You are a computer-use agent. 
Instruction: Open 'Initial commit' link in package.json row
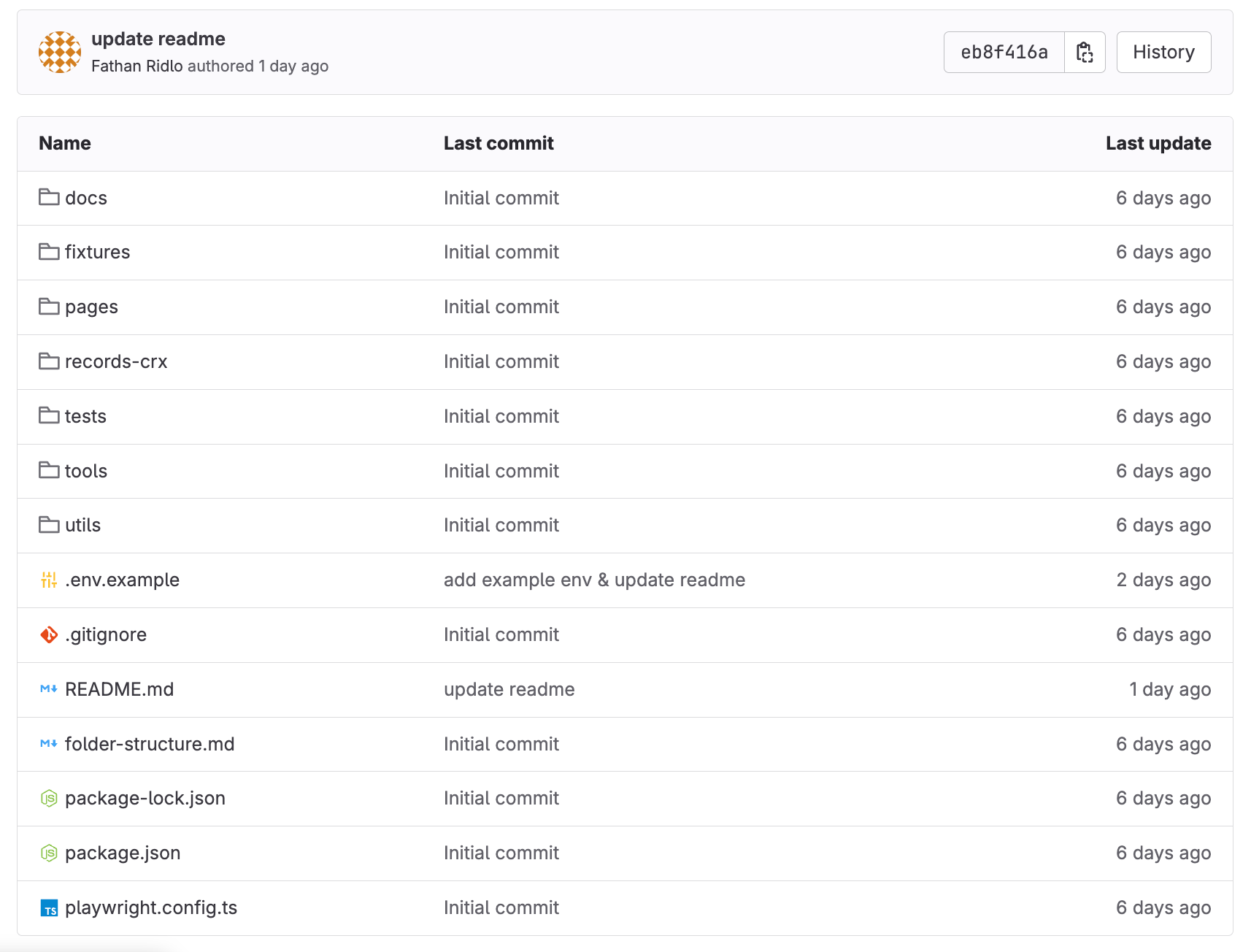501,853
